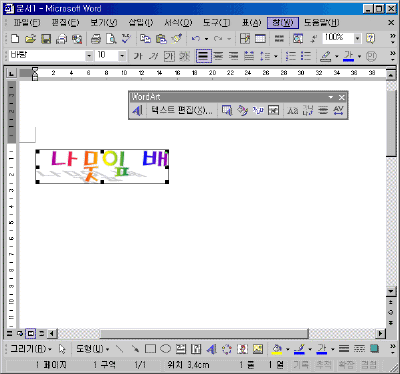Choose the WordArt Shape icon
400x374 pixels.
(x=258, y=110)
